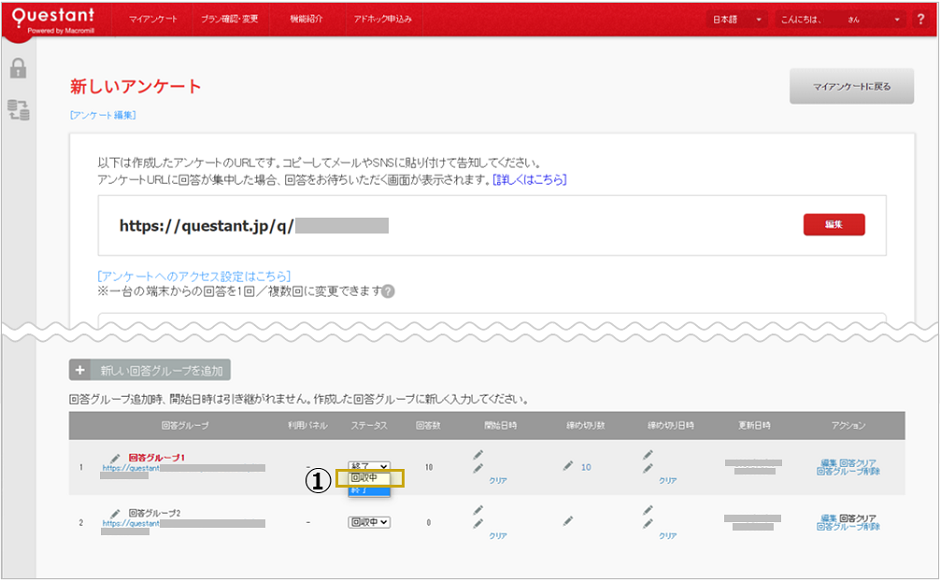Image resolution: width=940 pixels, height=581 pixels.
Task: Click the 更新日時 column header
Action: [754, 425]
